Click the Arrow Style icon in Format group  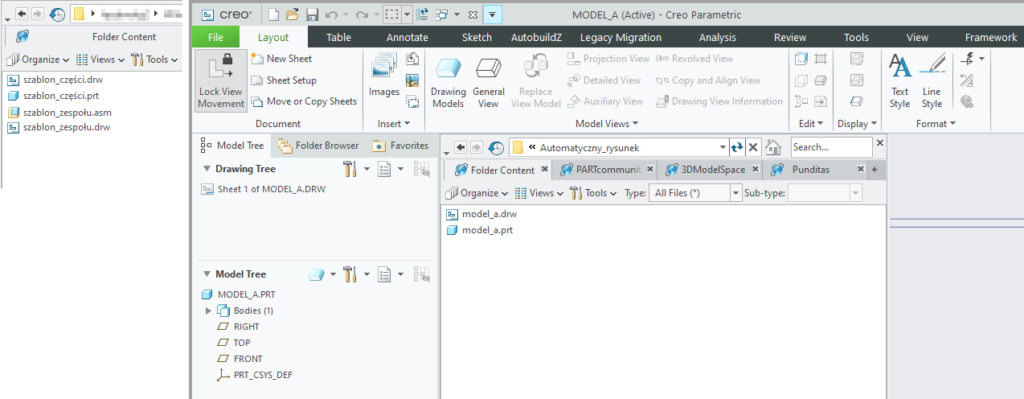(968, 59)
